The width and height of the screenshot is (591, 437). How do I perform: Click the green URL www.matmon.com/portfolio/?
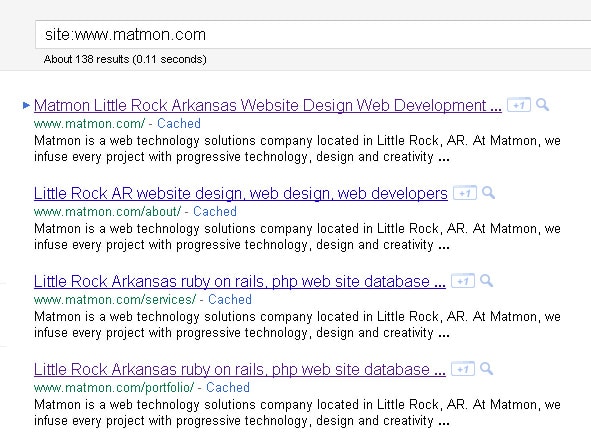click(x=114, y=388)
